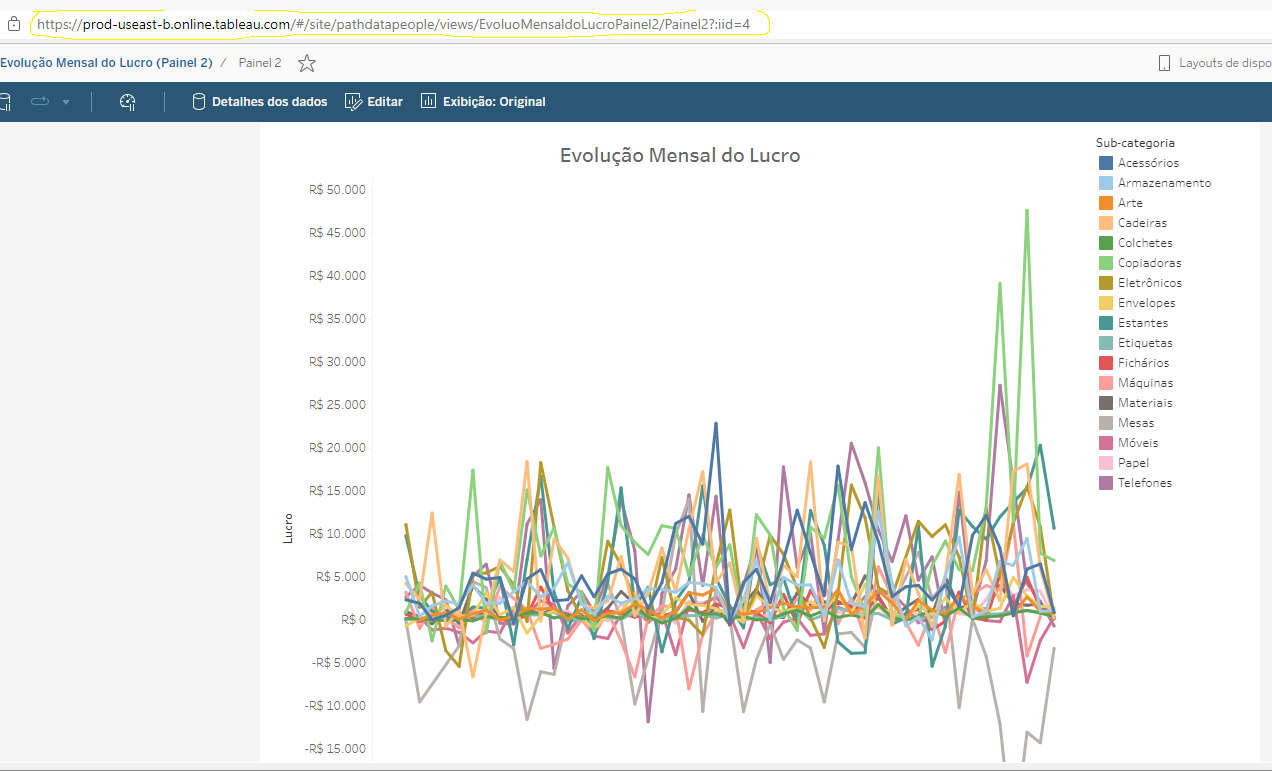Click the R$ 25.000 axis tick

[x=338, y=404]
